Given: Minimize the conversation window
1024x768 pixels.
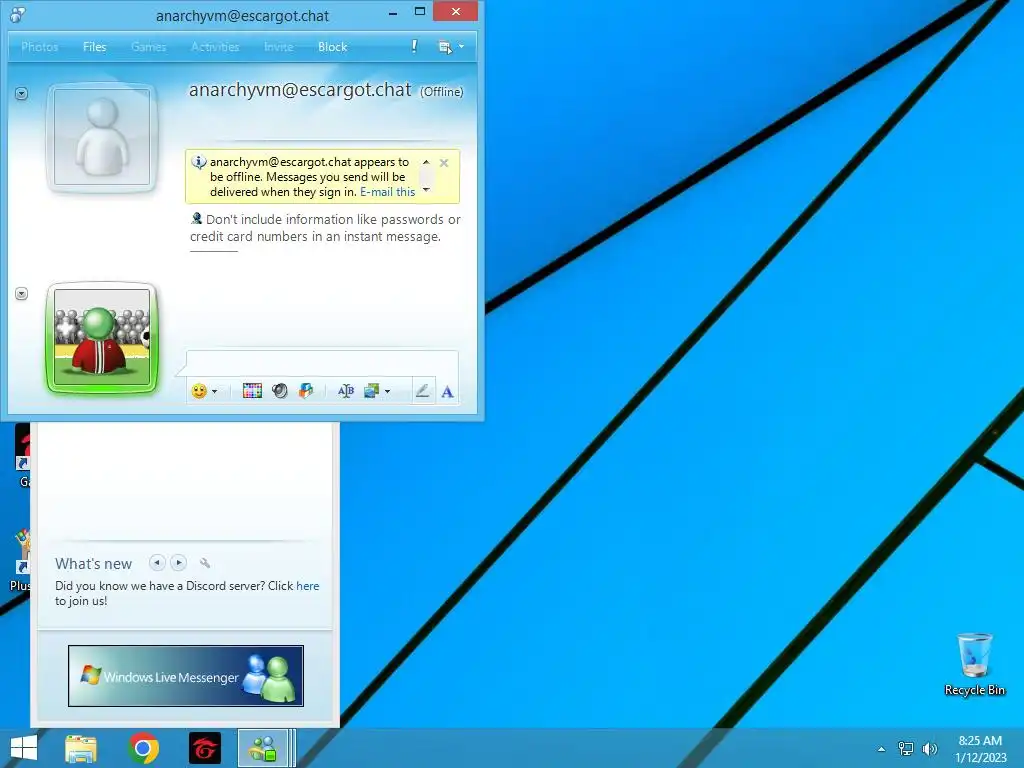Looking at the screenshot, I should [393, 12].
